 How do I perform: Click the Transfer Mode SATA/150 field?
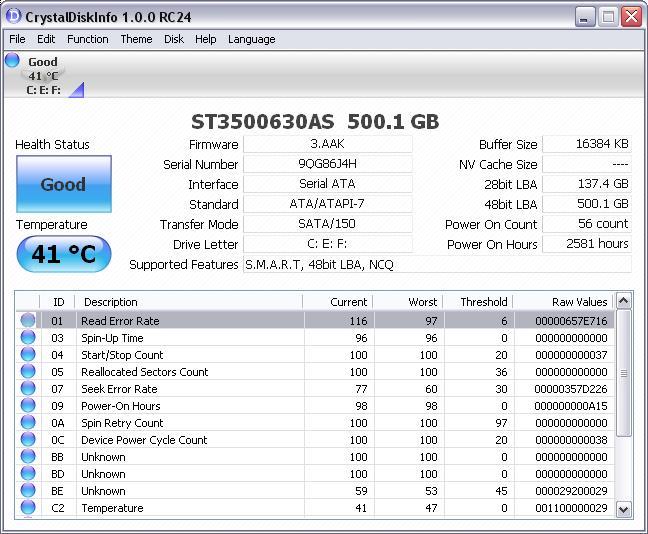click(x=328, y=224)
